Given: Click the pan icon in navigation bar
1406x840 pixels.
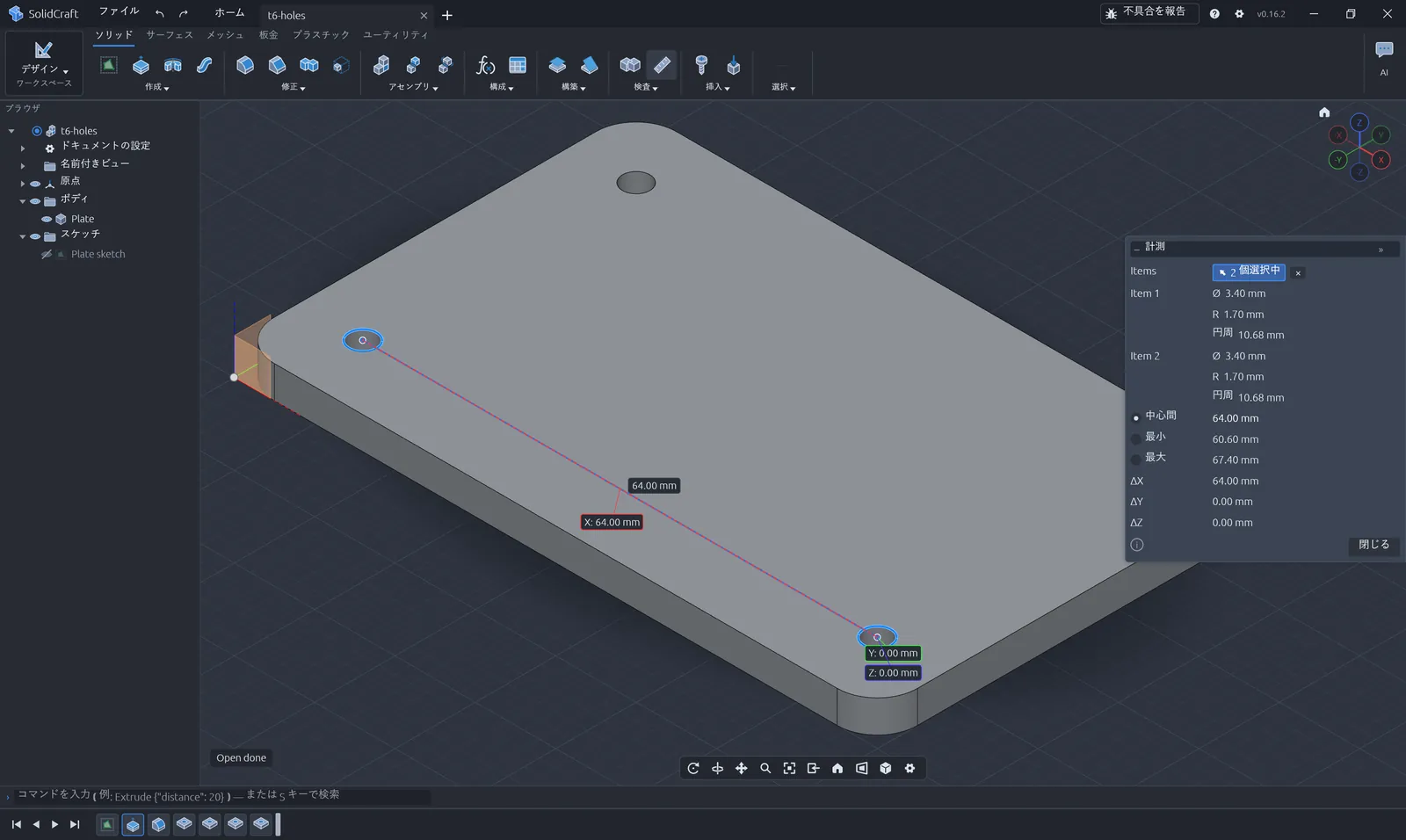Looking at the screenshot, I should (x=742, y=769).
